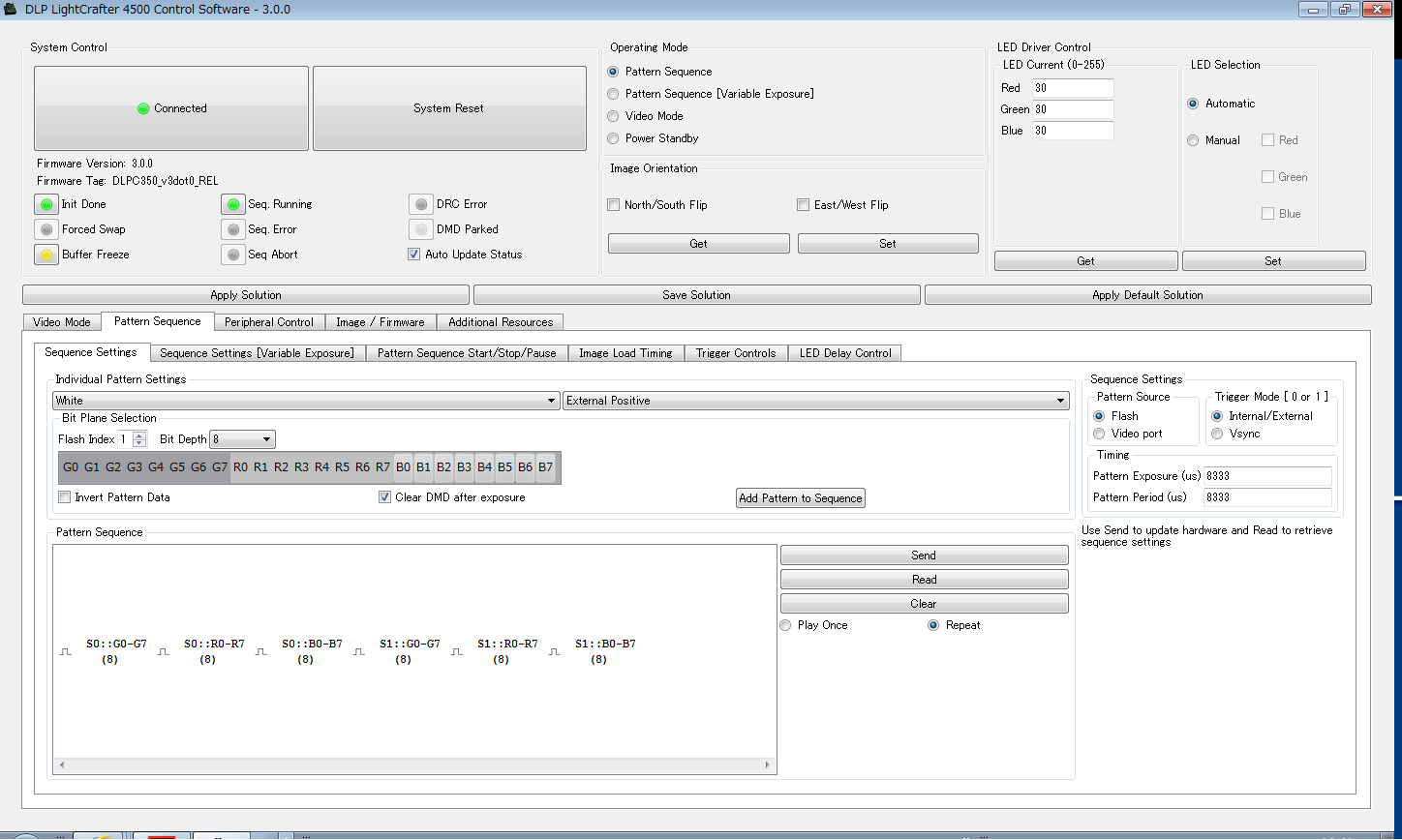The height and width of the screenshot is (840, 1402).
Task: Switch to the Video Mode tab
Action: point(62,322)
